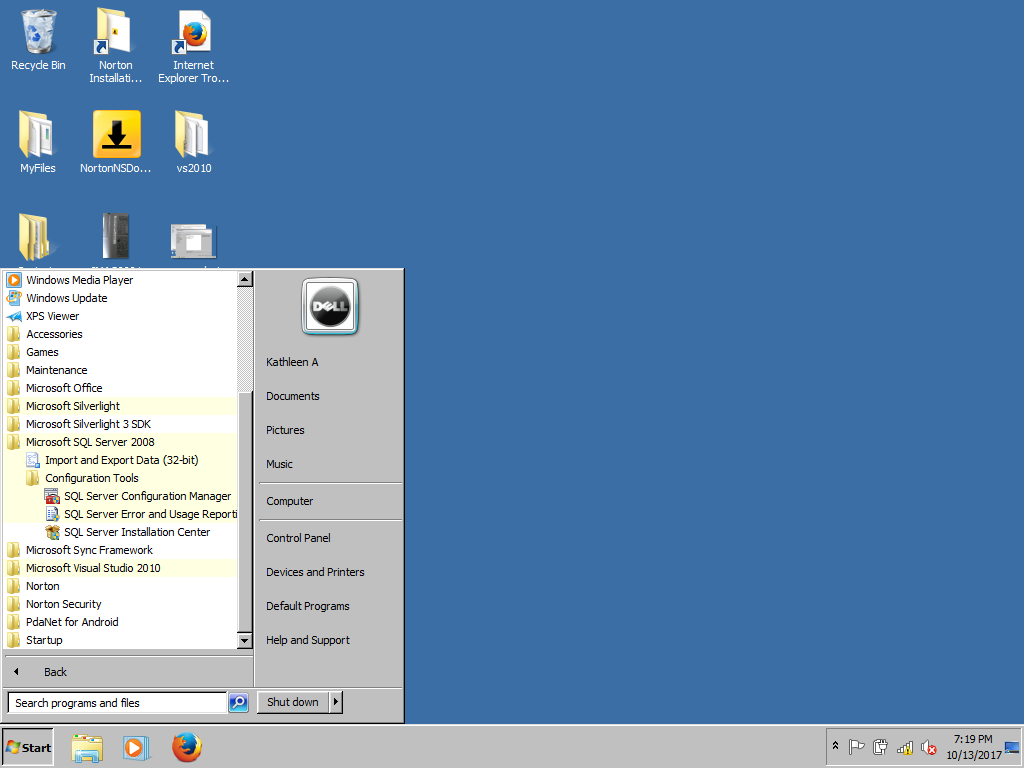
Task: Click the programs list scrollbar thumb
Action: (x=245, y=511)
